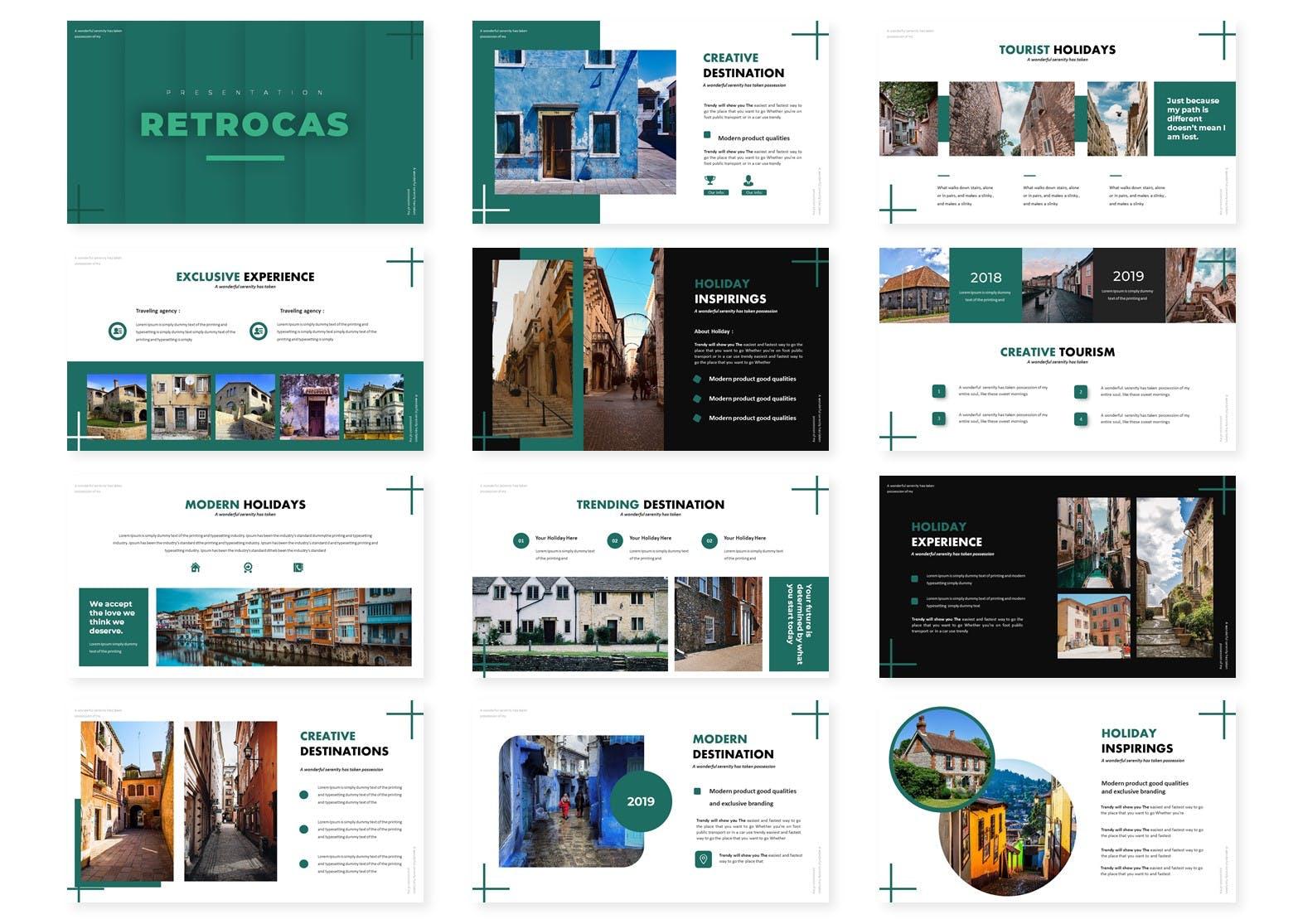
Task: Click the 'Just because my path is different' quote box
Action: tap(1194, 119)
